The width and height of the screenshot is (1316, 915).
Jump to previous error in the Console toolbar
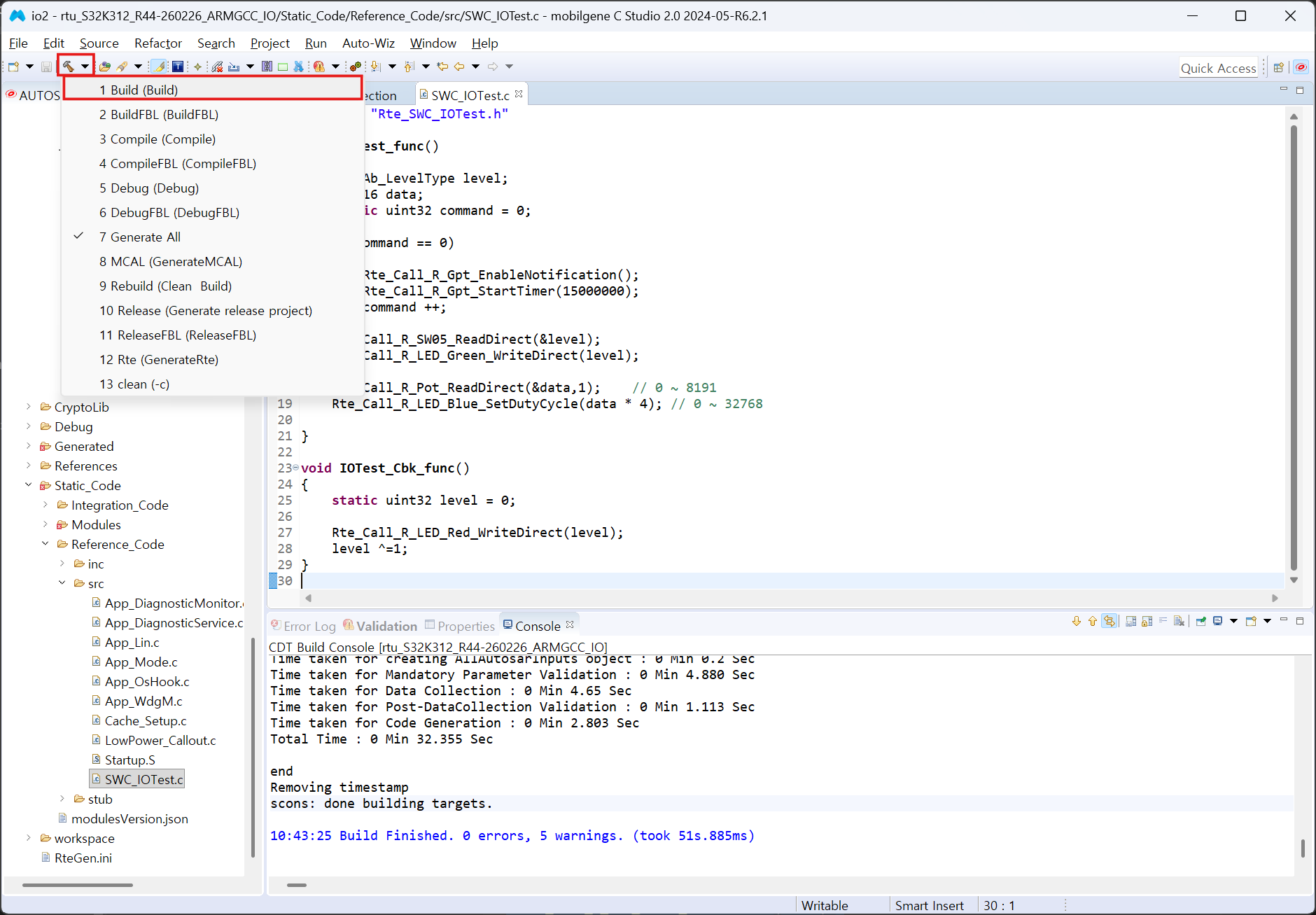tap(1093, 621)
